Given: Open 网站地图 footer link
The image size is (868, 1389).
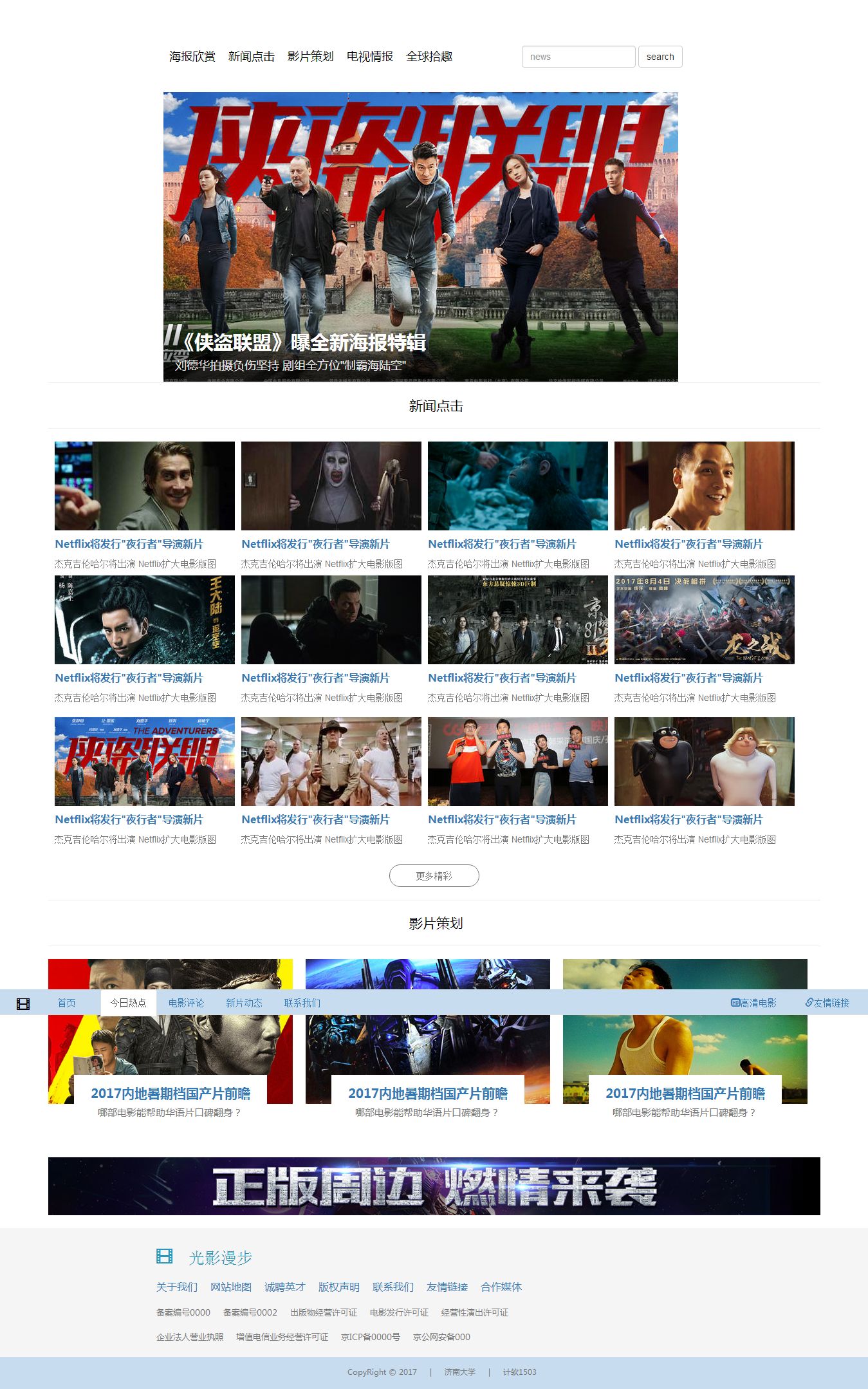Looking at the screenshot, I should [x=231, y=1287].
